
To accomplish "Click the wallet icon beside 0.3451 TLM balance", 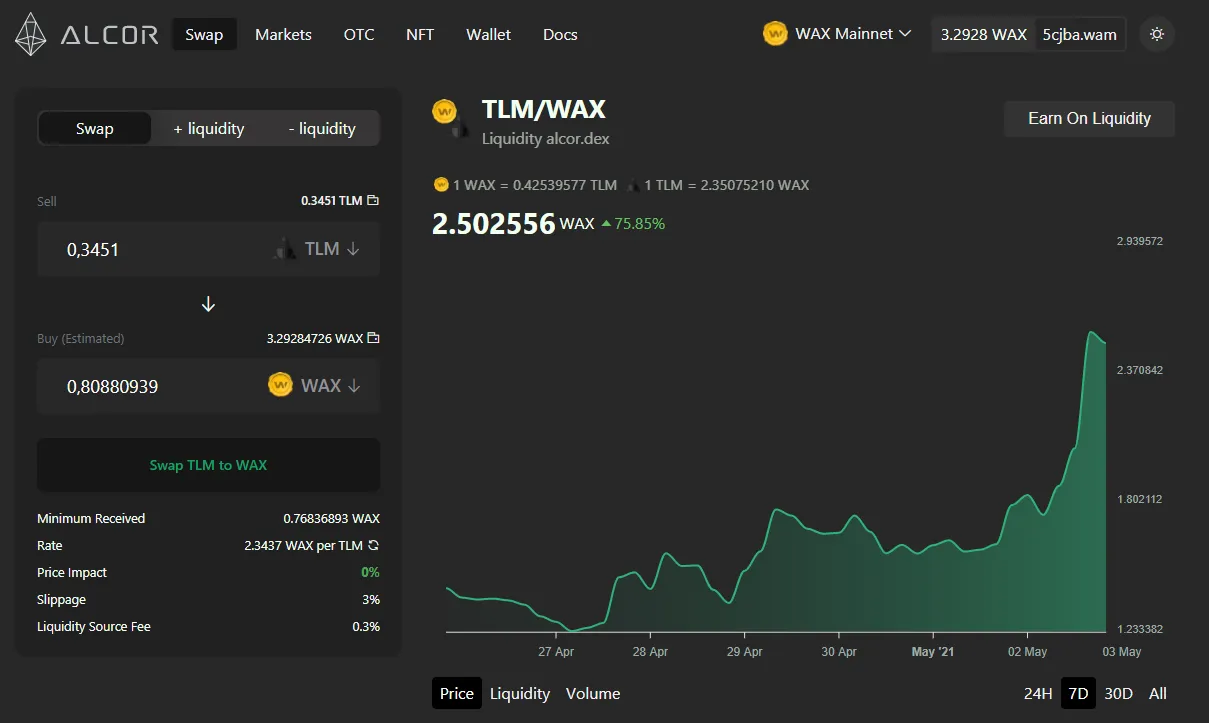I will (373, 201).
